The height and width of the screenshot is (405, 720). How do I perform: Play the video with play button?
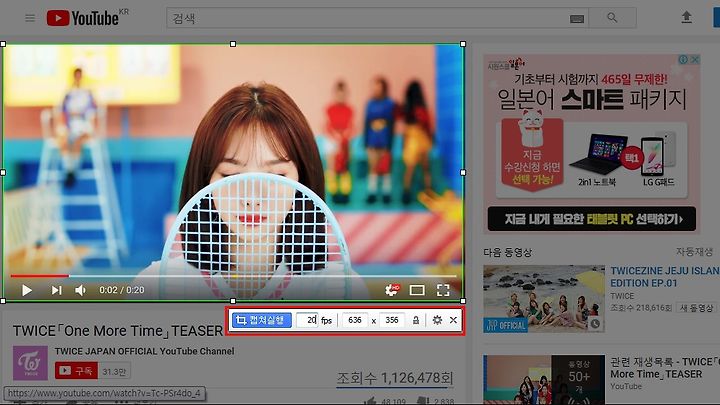point(27,290)
